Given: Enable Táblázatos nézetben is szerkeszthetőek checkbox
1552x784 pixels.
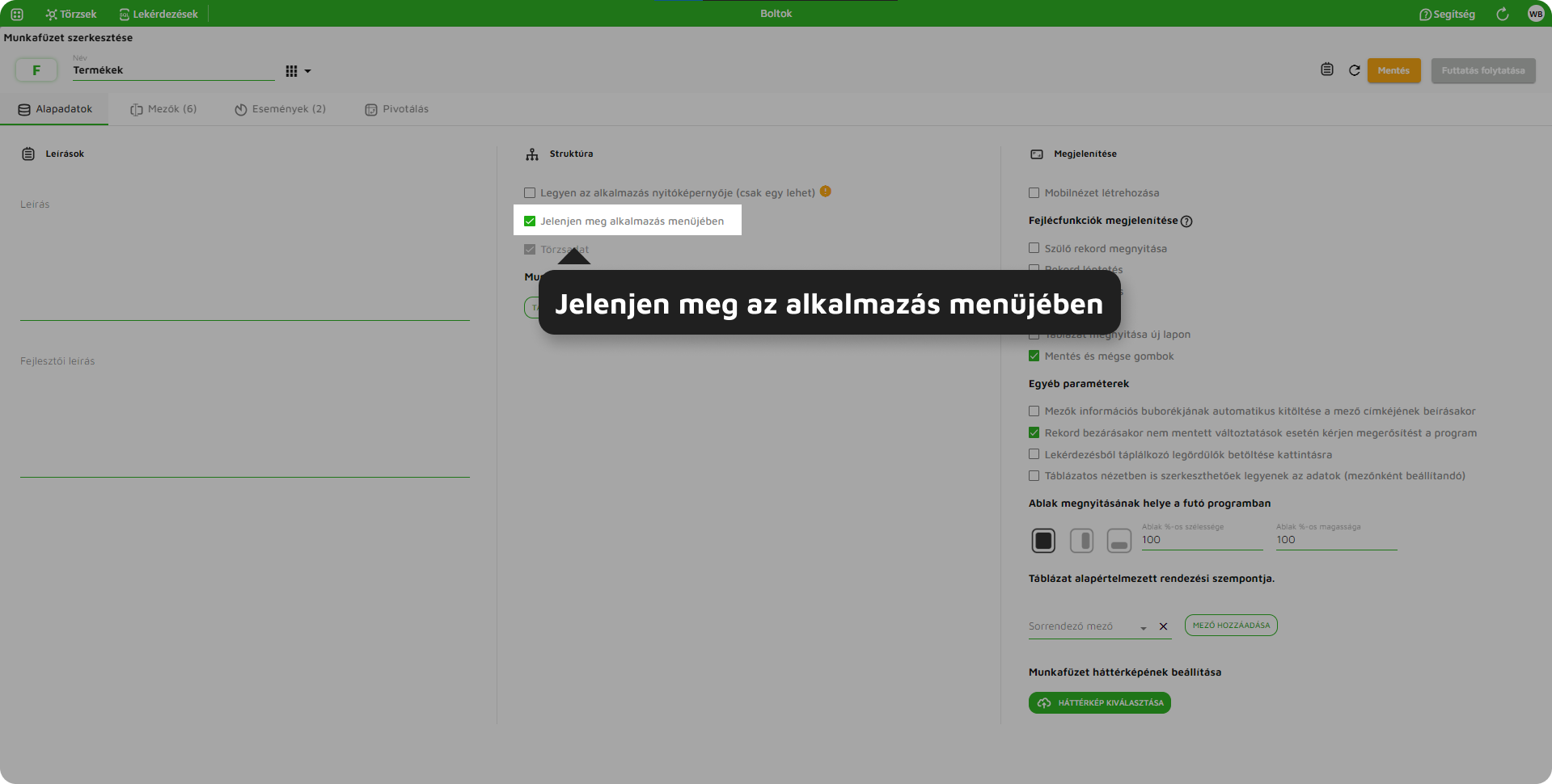Looking at the screenshot, I should pos(1034,476).
